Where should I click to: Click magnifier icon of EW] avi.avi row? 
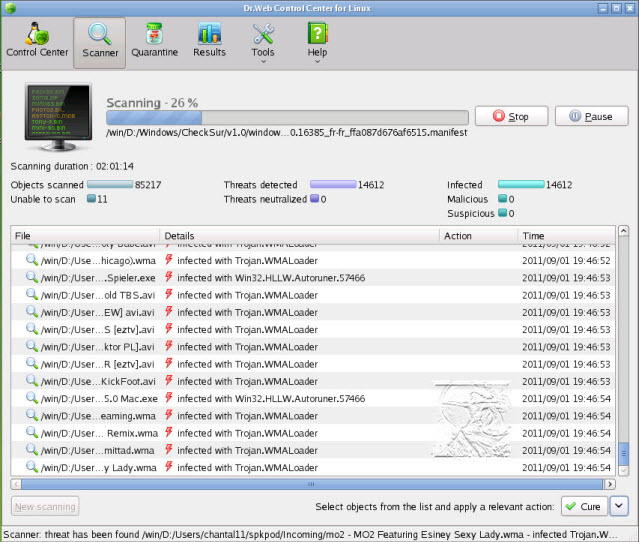coord(31,311)
